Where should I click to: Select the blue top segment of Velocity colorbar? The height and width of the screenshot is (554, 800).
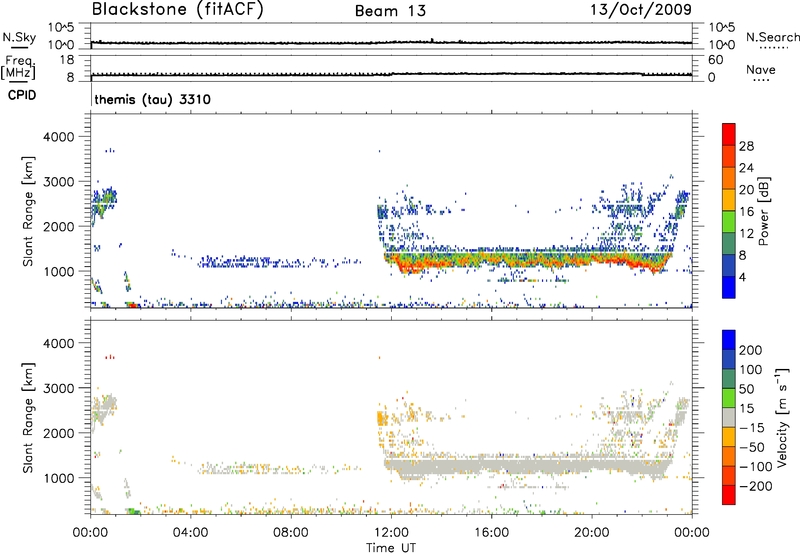pos(729,340)
